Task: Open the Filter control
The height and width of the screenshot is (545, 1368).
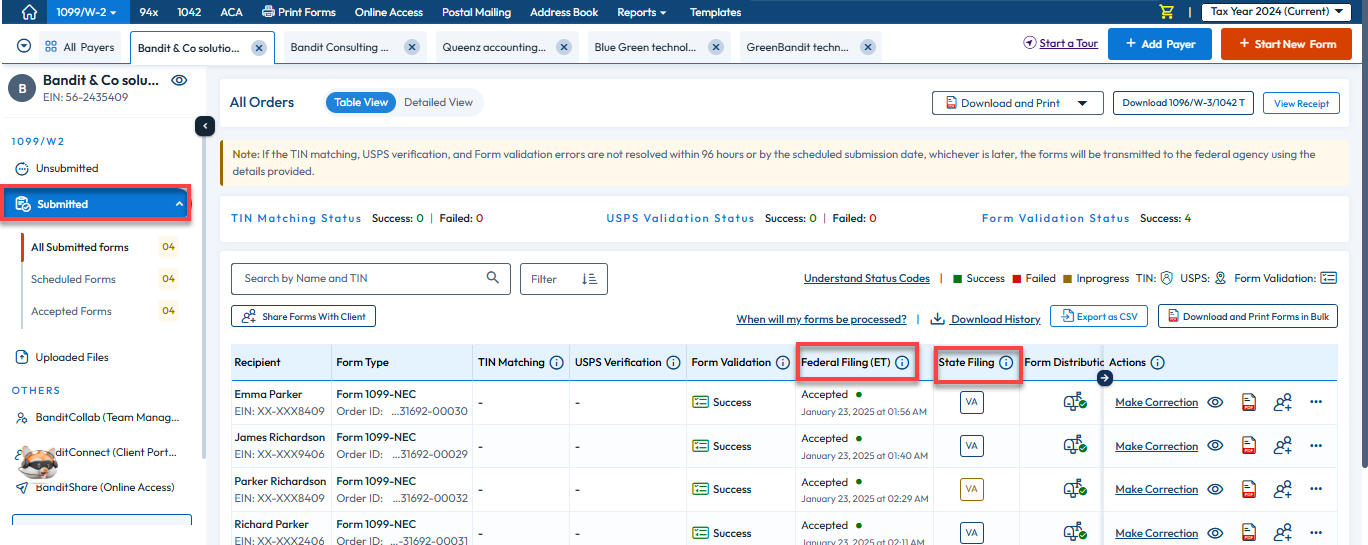Action: [563, 279]
